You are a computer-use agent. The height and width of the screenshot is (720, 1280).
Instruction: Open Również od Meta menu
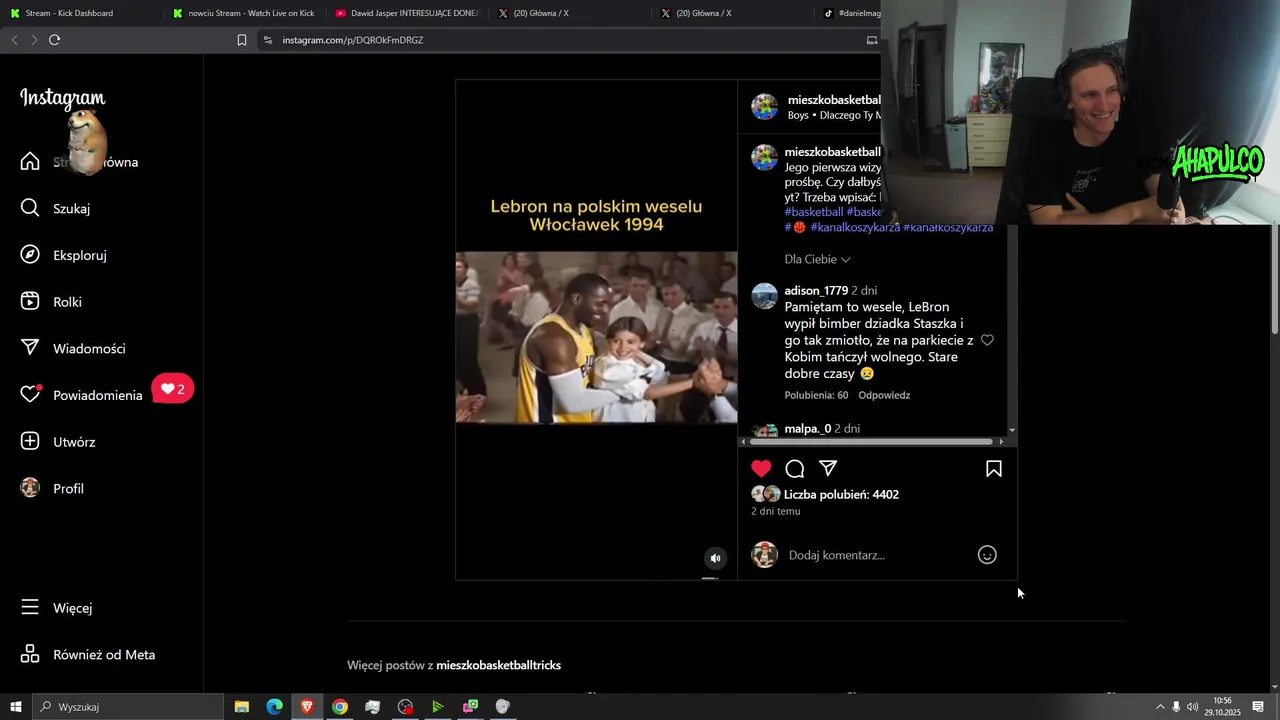click(88, 654)
